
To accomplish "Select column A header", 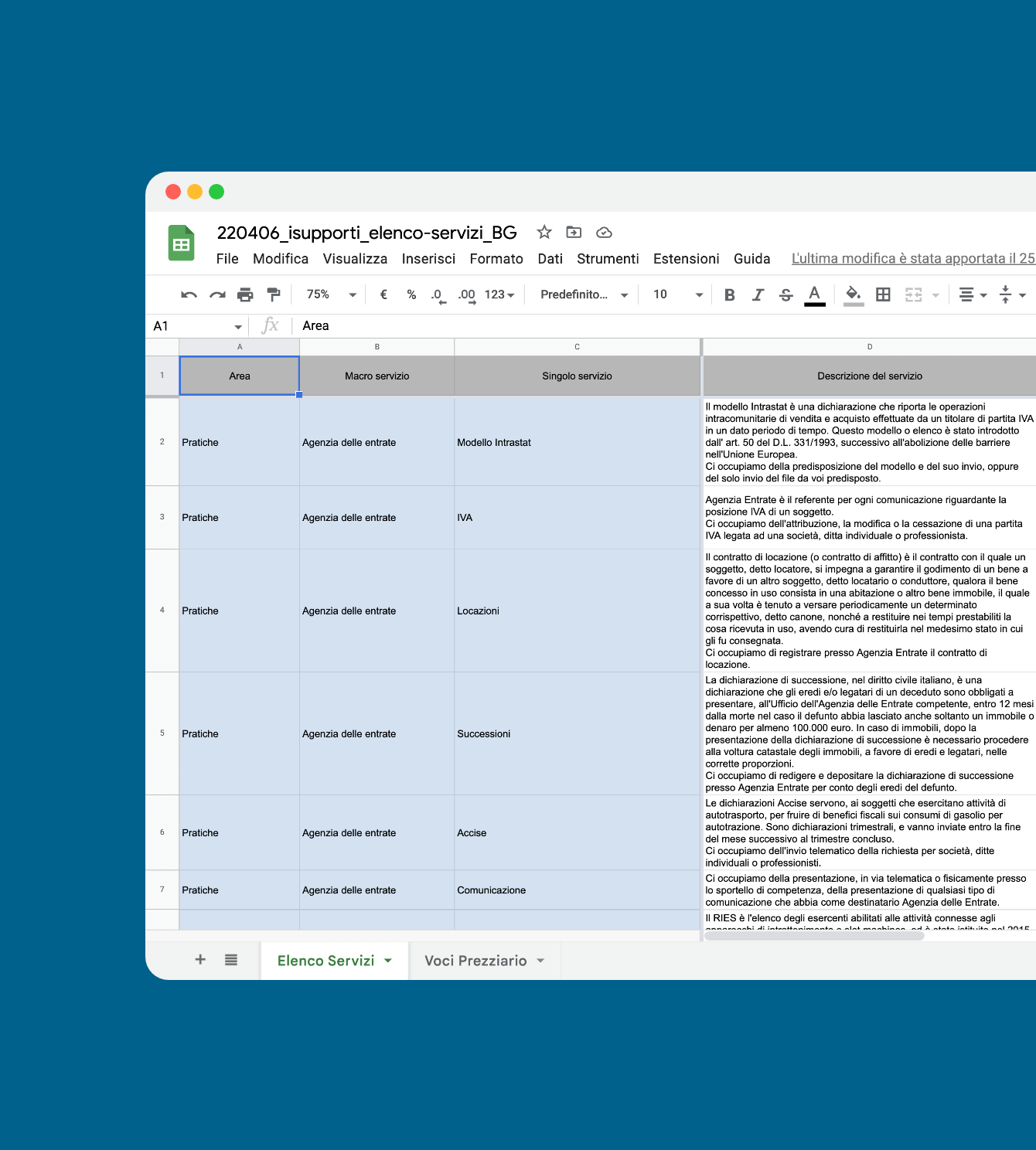I will click(240, 347).
